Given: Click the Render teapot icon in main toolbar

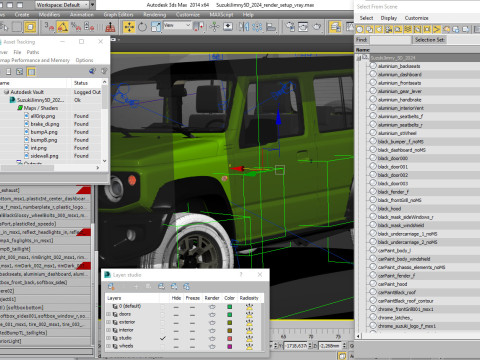Looking at the screenshot, I should click(x=317, y=27).
